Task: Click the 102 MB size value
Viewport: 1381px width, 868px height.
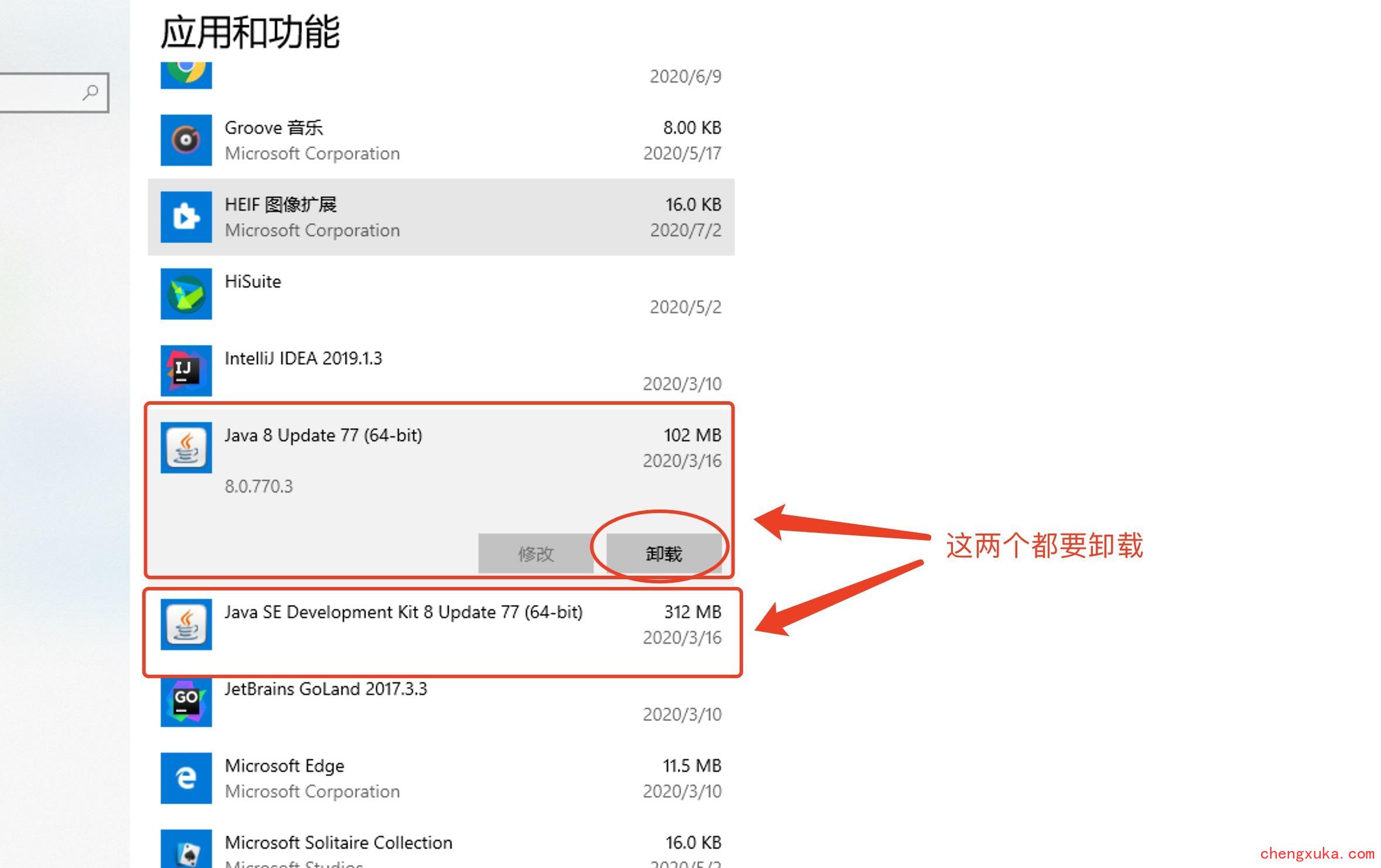Action: click(x=692, y=435)
